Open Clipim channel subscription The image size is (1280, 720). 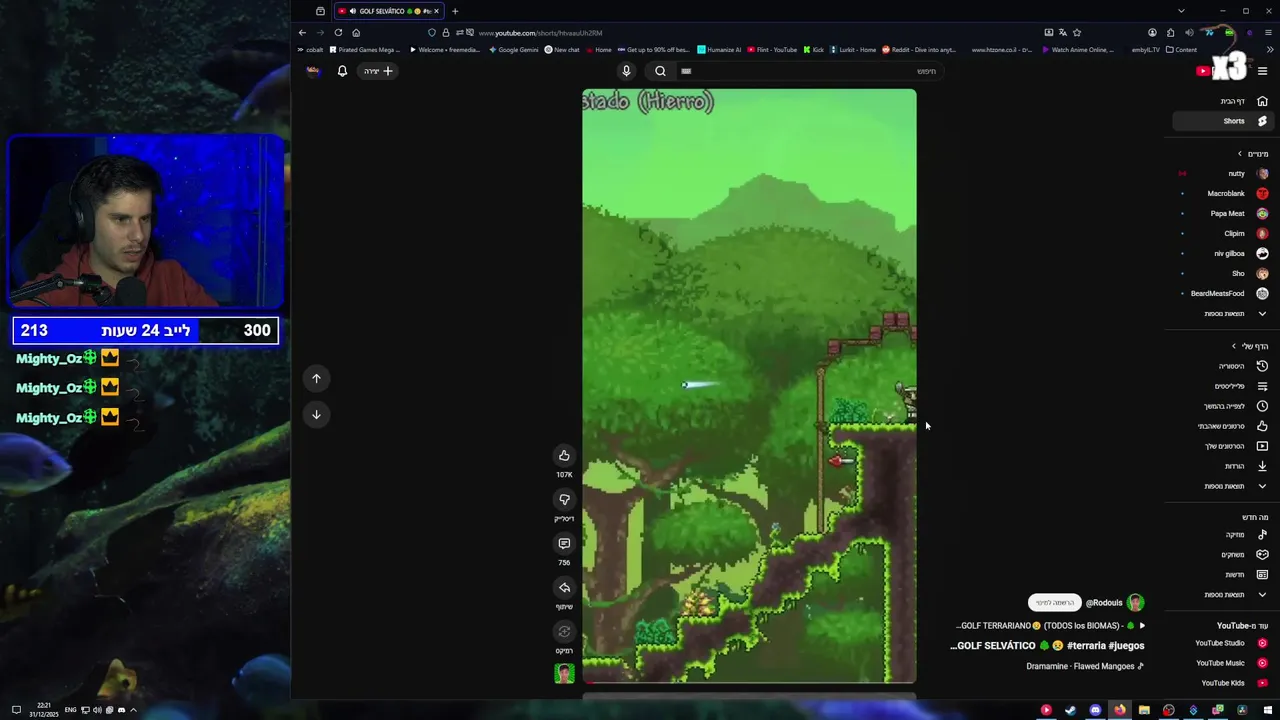point(1225,233)
